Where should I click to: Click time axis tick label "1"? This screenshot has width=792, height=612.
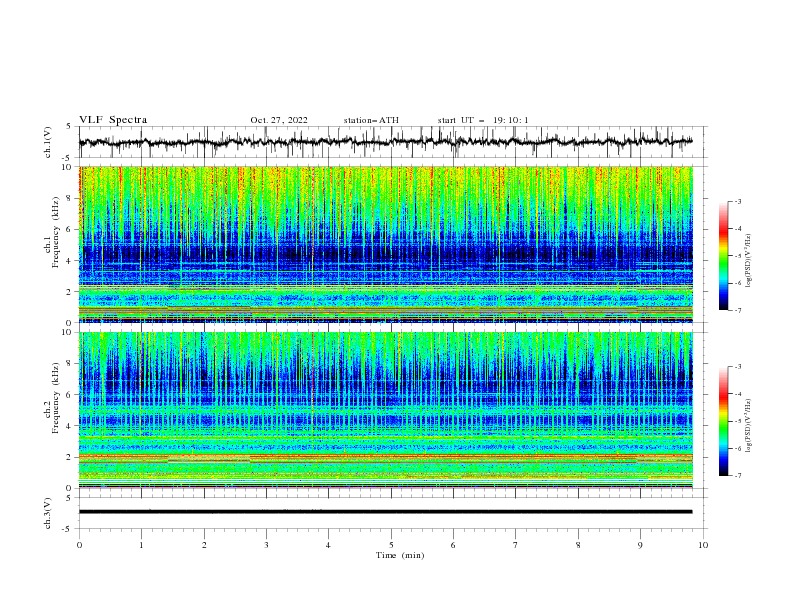[x=141, y=545]
